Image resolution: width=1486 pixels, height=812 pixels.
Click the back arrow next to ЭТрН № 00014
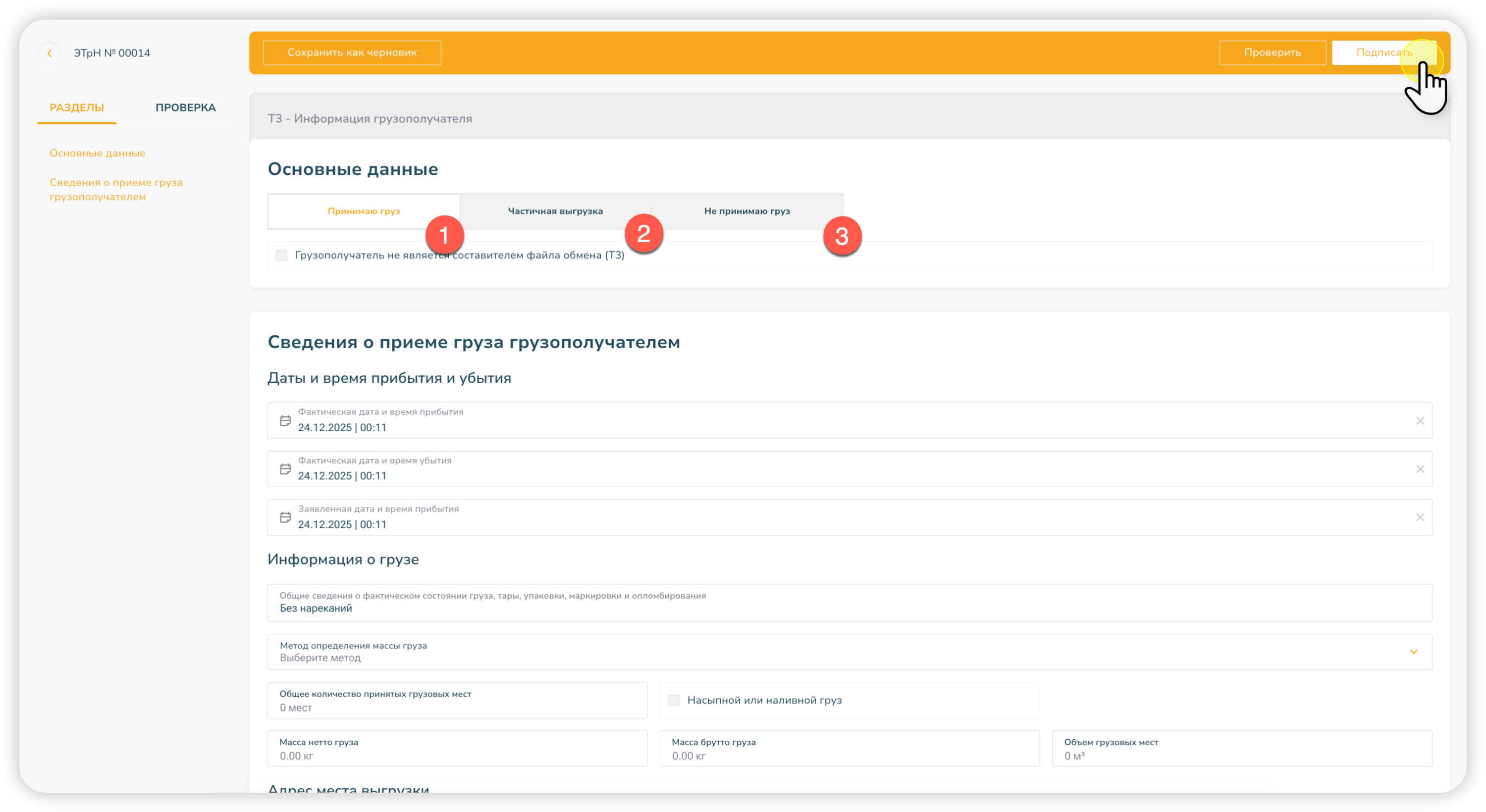point(50,53)
